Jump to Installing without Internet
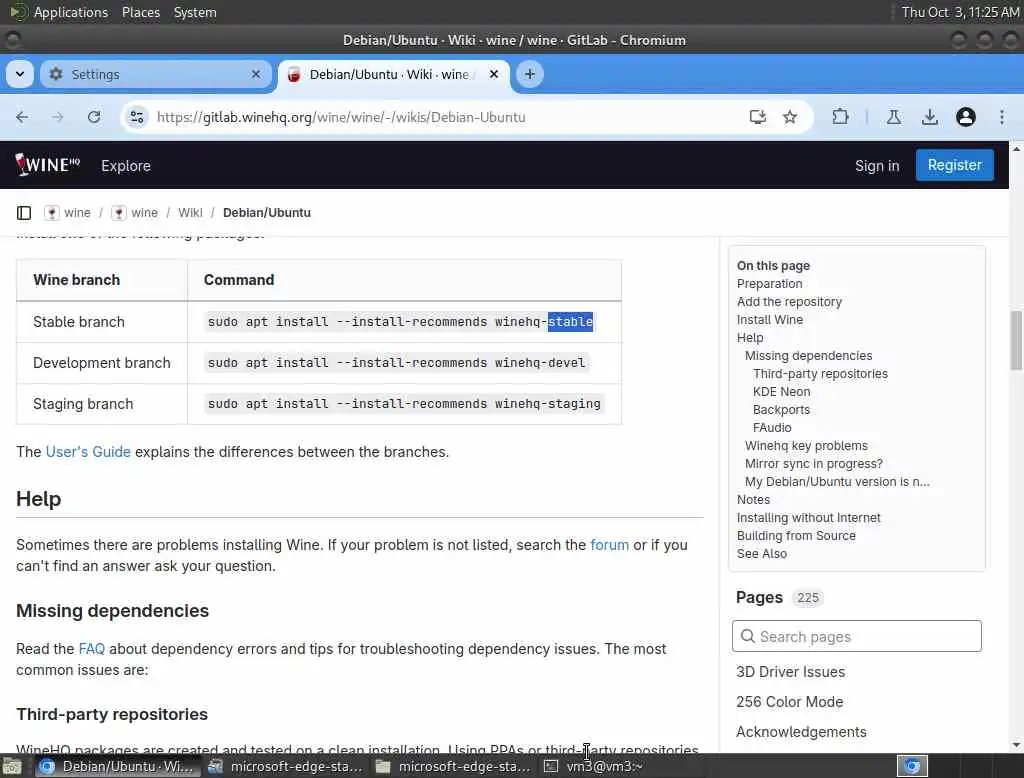The height and width of the screenshot is (778, 1024). 808,517
